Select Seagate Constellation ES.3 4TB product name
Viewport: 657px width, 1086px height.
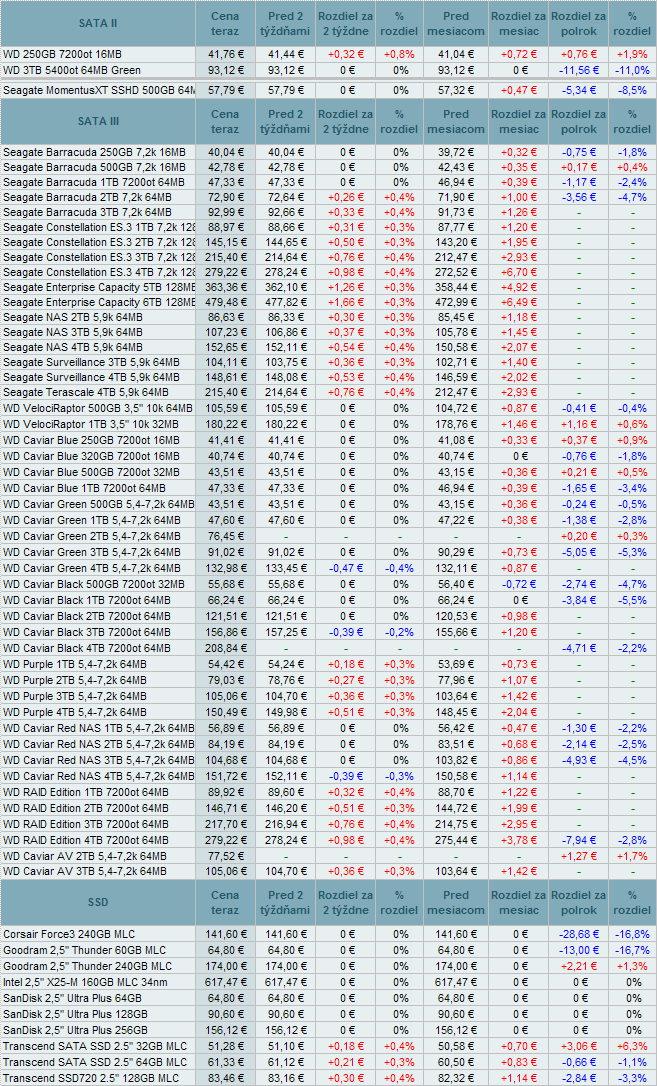coord(98,272)
